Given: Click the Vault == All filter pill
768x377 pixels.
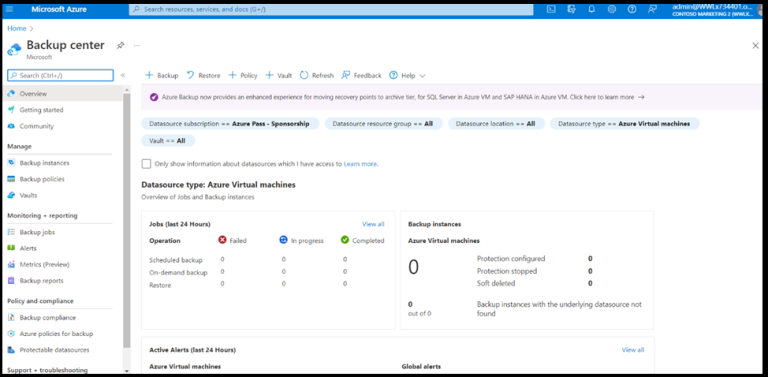Looking at the screenshot, I should (x=168, y=141).
